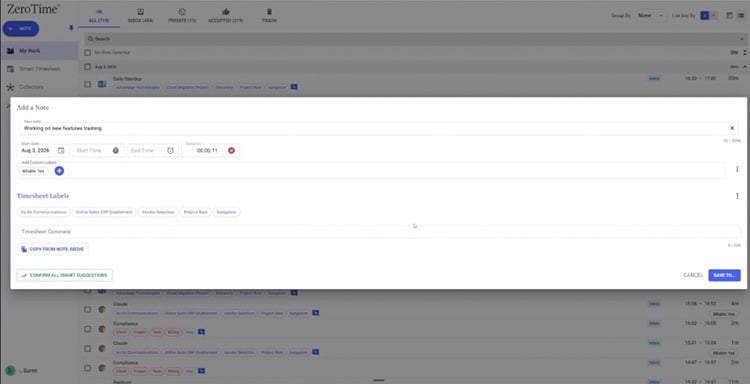
Task: Tick the Compliance 14:47 row checkbox
Action: click(88, 368)
